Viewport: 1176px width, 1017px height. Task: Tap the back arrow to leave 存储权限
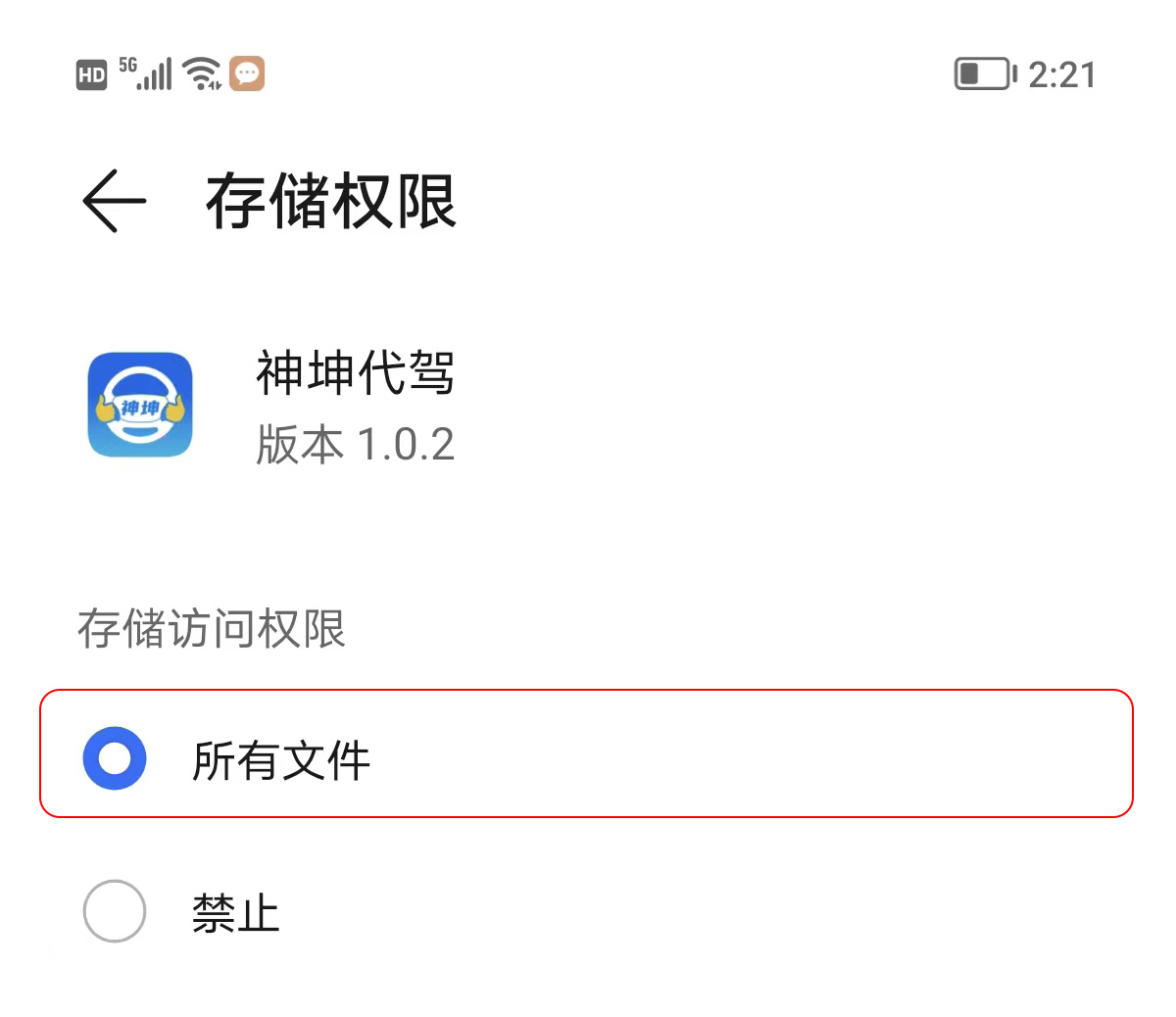[114, 201]
